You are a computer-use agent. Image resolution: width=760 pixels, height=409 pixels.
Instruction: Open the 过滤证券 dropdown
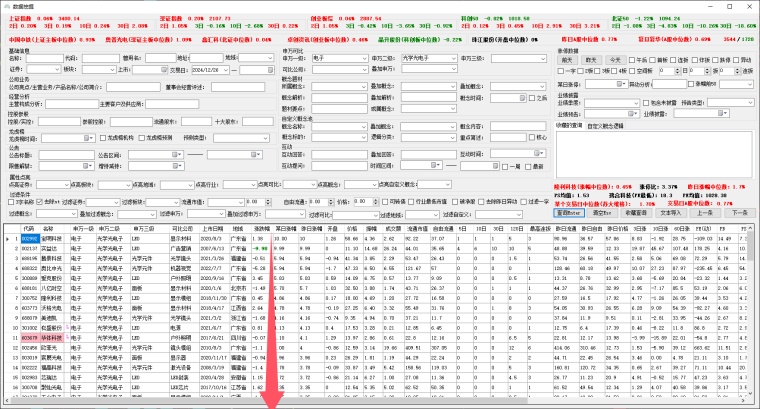click(x=116, y=202)
